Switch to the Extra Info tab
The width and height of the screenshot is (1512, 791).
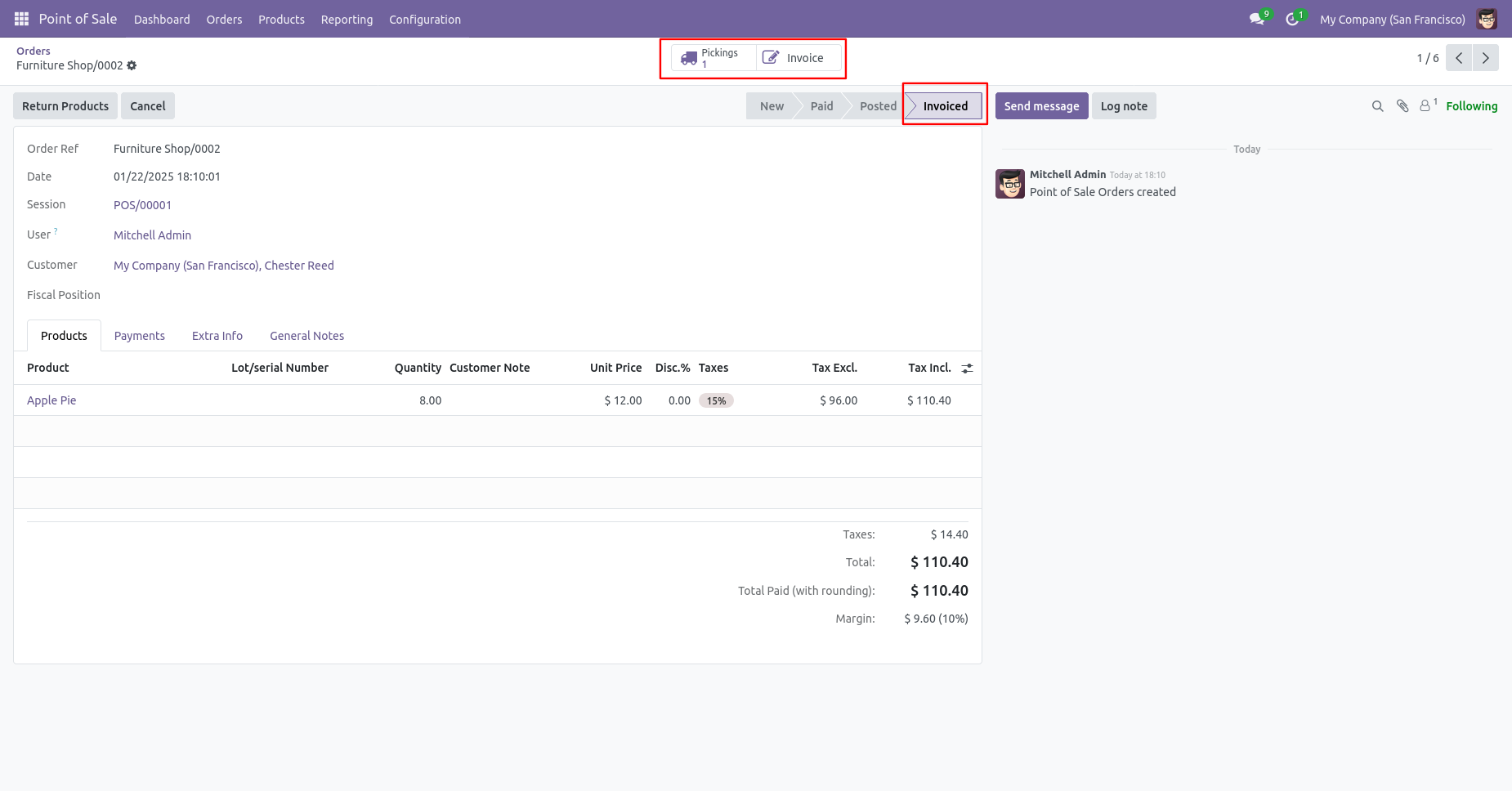217,336
